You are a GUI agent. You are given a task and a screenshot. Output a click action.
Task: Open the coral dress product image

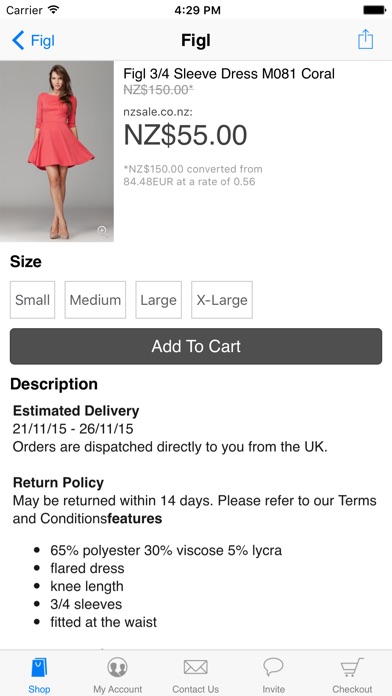coord(57,151)
